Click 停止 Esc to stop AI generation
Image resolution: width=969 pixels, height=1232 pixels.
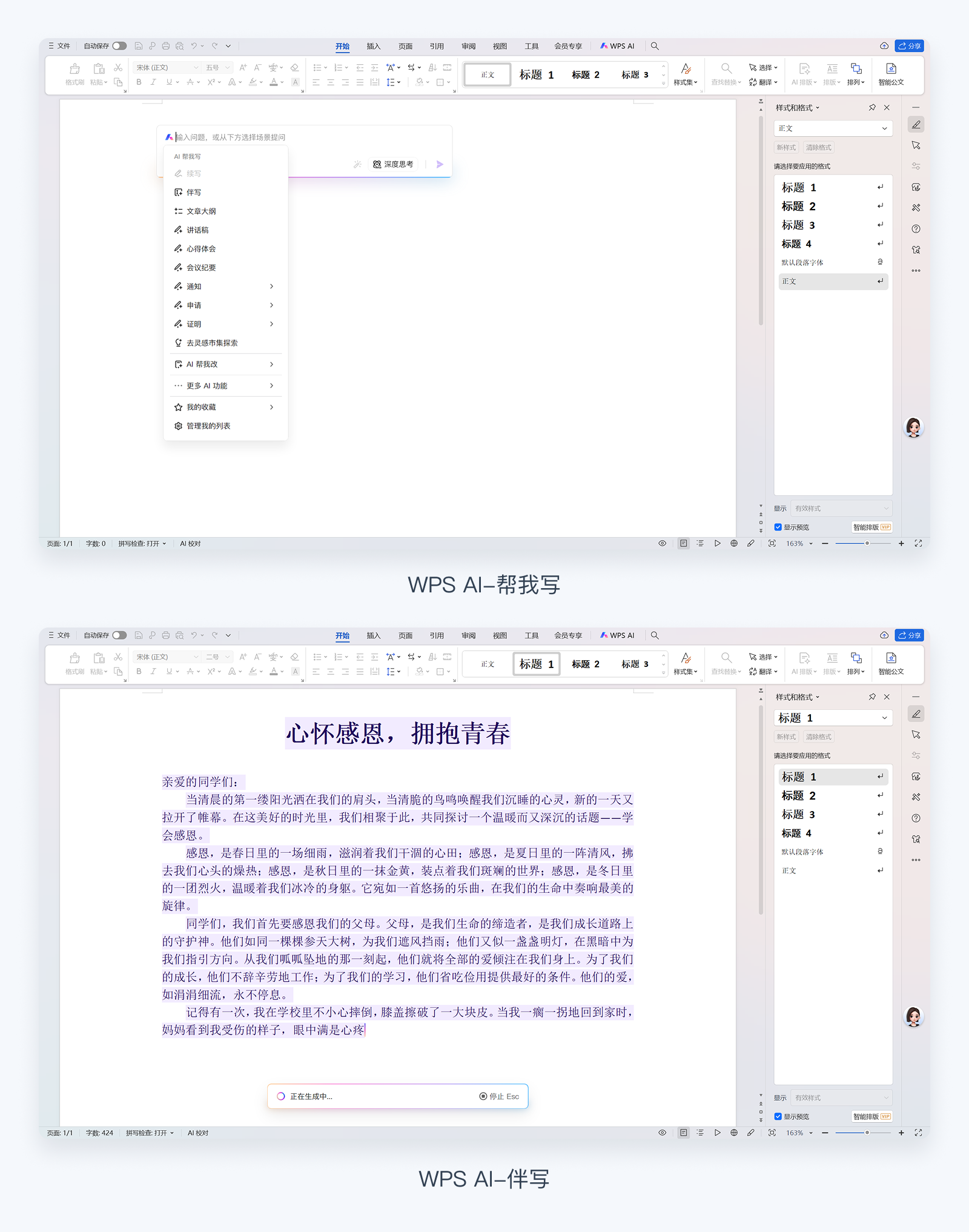[499, 1096]
